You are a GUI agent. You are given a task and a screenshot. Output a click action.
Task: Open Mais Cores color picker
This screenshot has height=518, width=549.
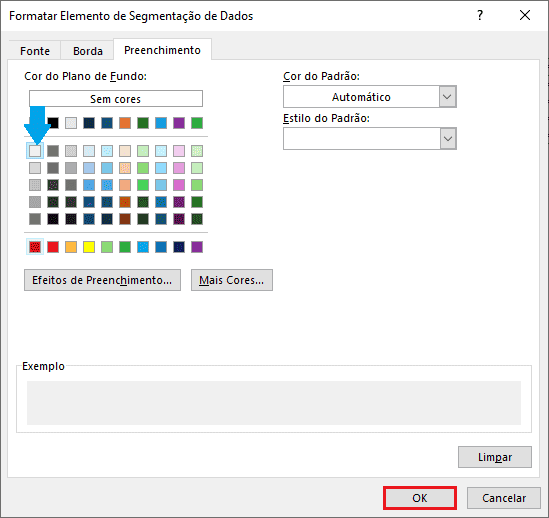232,280
